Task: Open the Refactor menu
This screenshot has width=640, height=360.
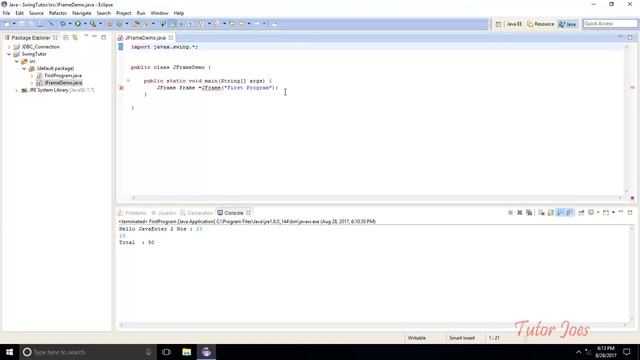Action: pyautogui.click(x=58, y=13)
